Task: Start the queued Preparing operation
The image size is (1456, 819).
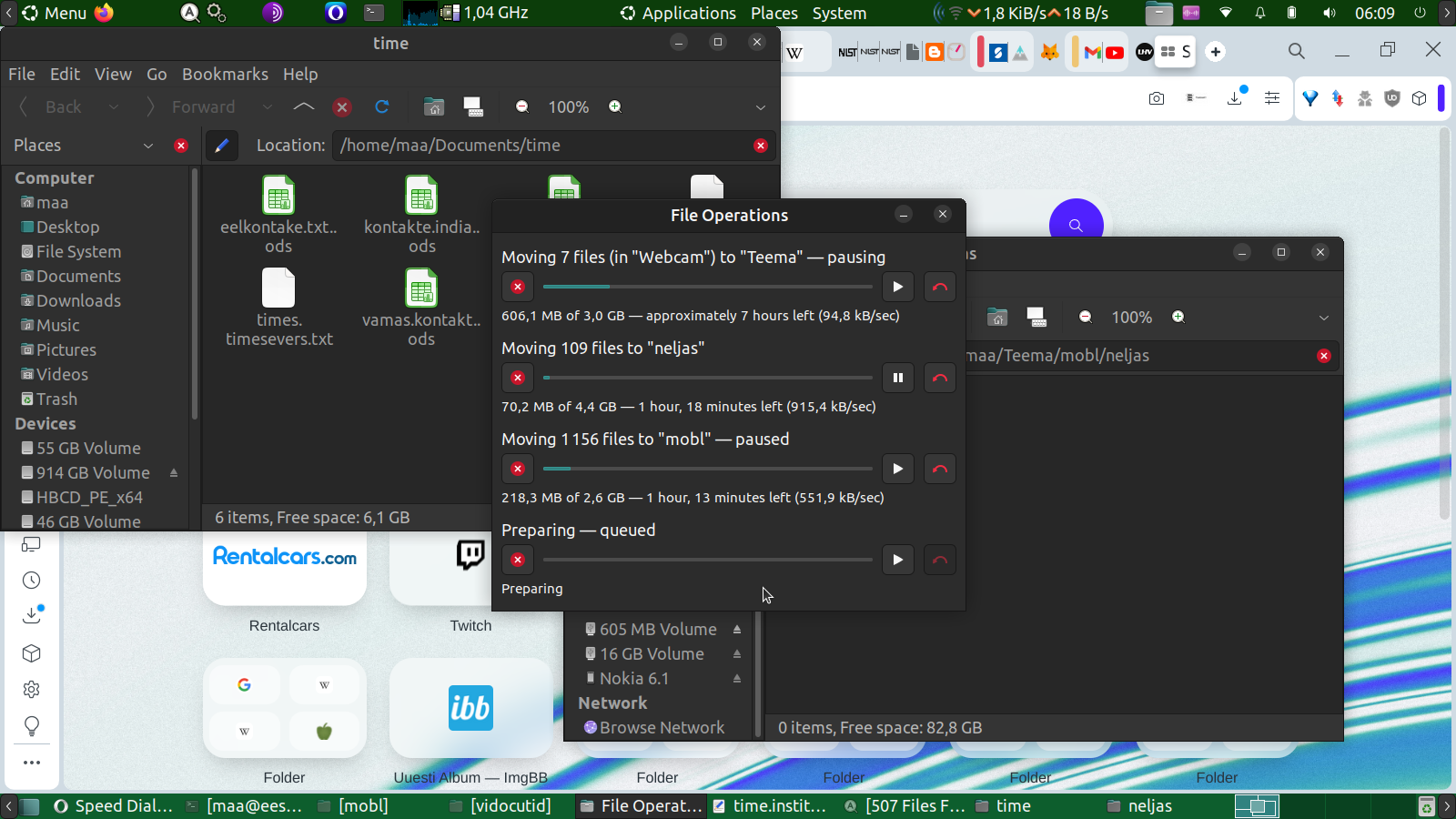Action: click(898, 560)
